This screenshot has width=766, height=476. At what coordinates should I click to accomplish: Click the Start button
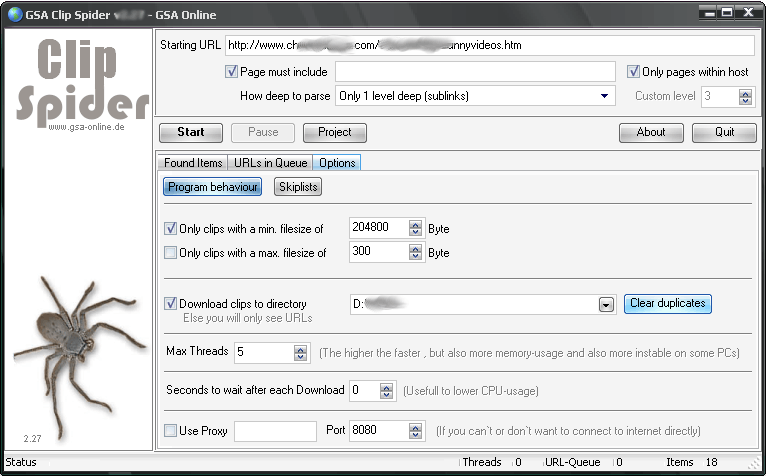191,132
